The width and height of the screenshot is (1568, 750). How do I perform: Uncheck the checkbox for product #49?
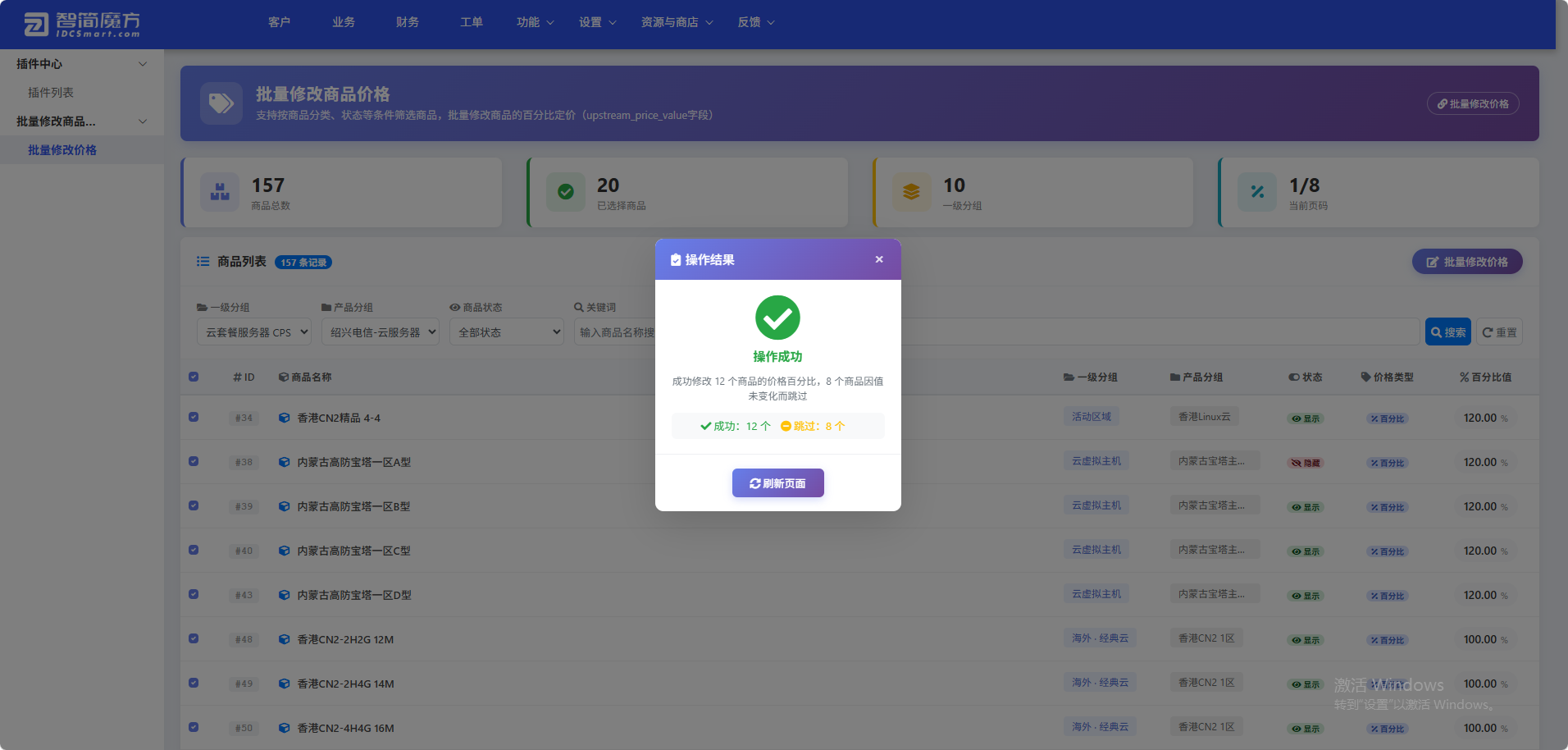[x=194, y=683]
